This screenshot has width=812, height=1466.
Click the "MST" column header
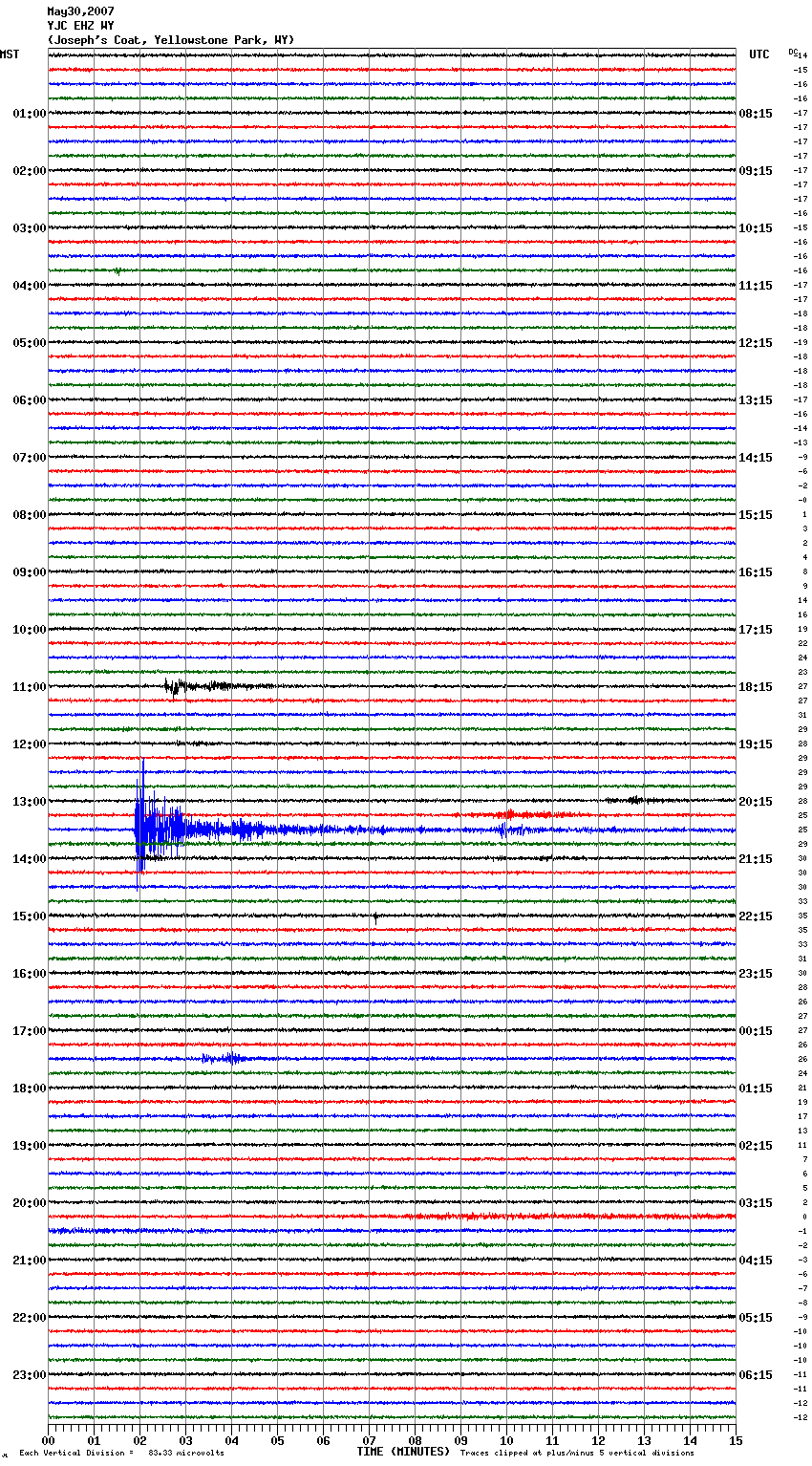pyautogui.click(x=10, y=54)
